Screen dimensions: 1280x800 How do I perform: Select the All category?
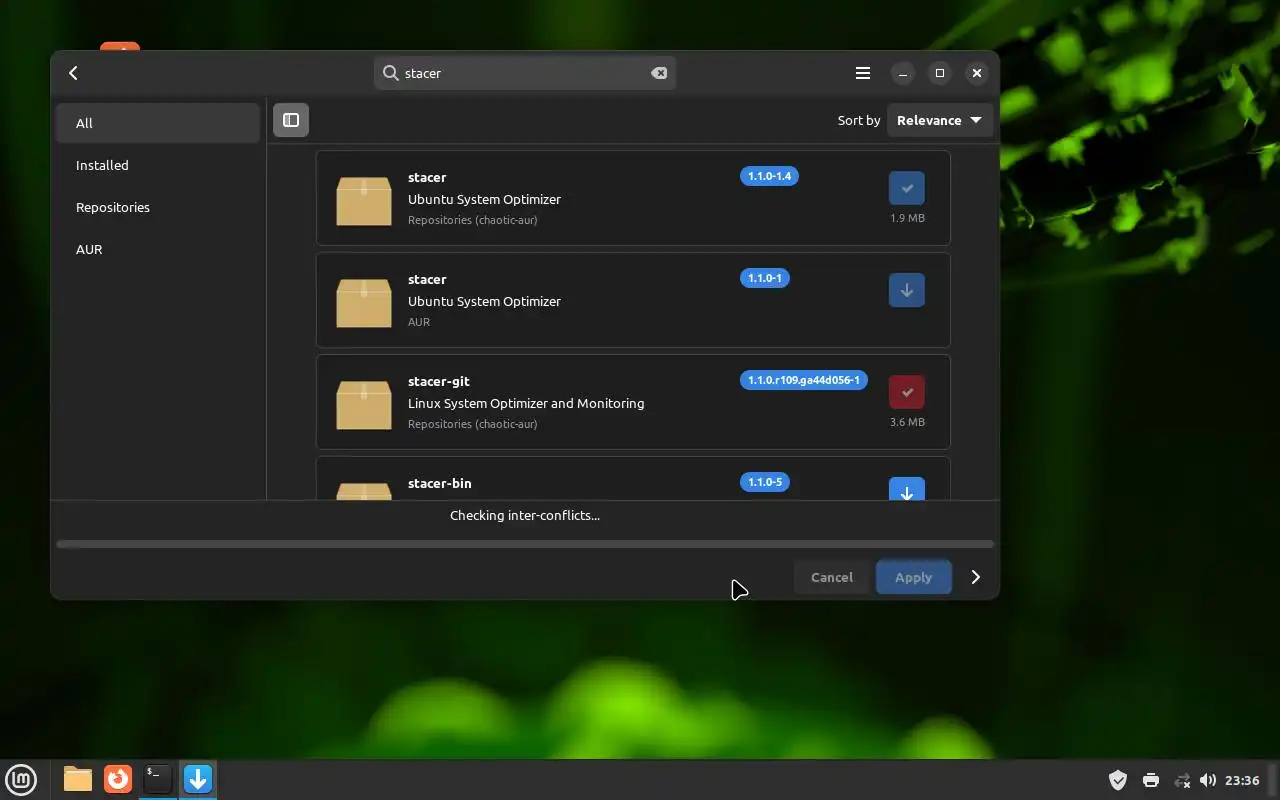pos(158,123)
